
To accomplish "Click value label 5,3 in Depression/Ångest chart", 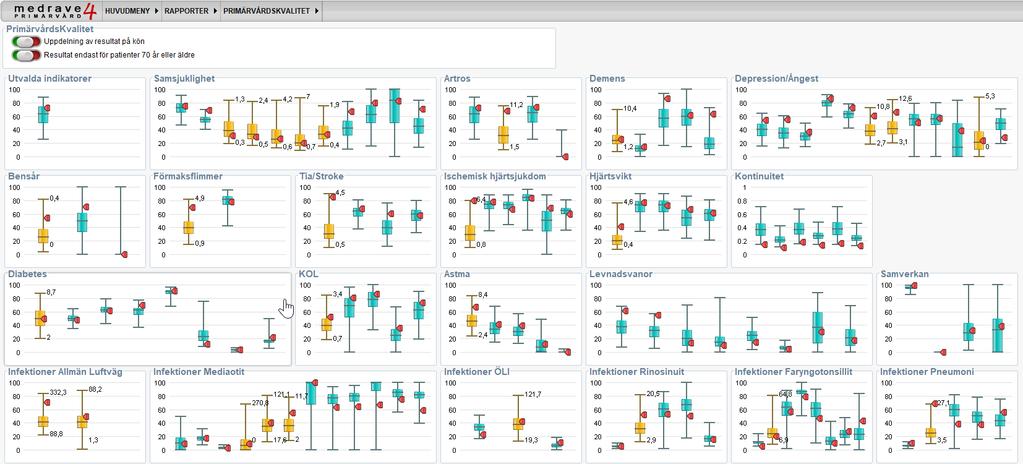I will point(990,96).
